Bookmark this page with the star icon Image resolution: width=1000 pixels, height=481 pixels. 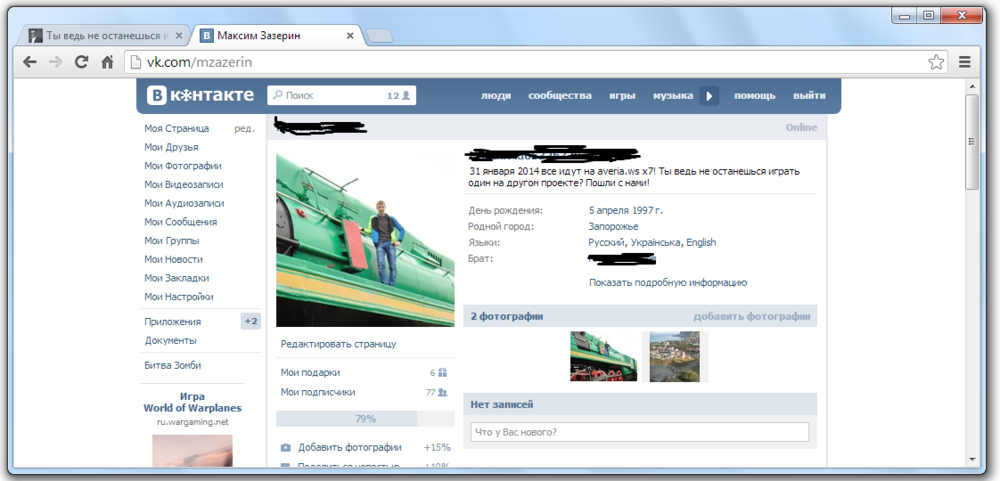tap(935, 62)
